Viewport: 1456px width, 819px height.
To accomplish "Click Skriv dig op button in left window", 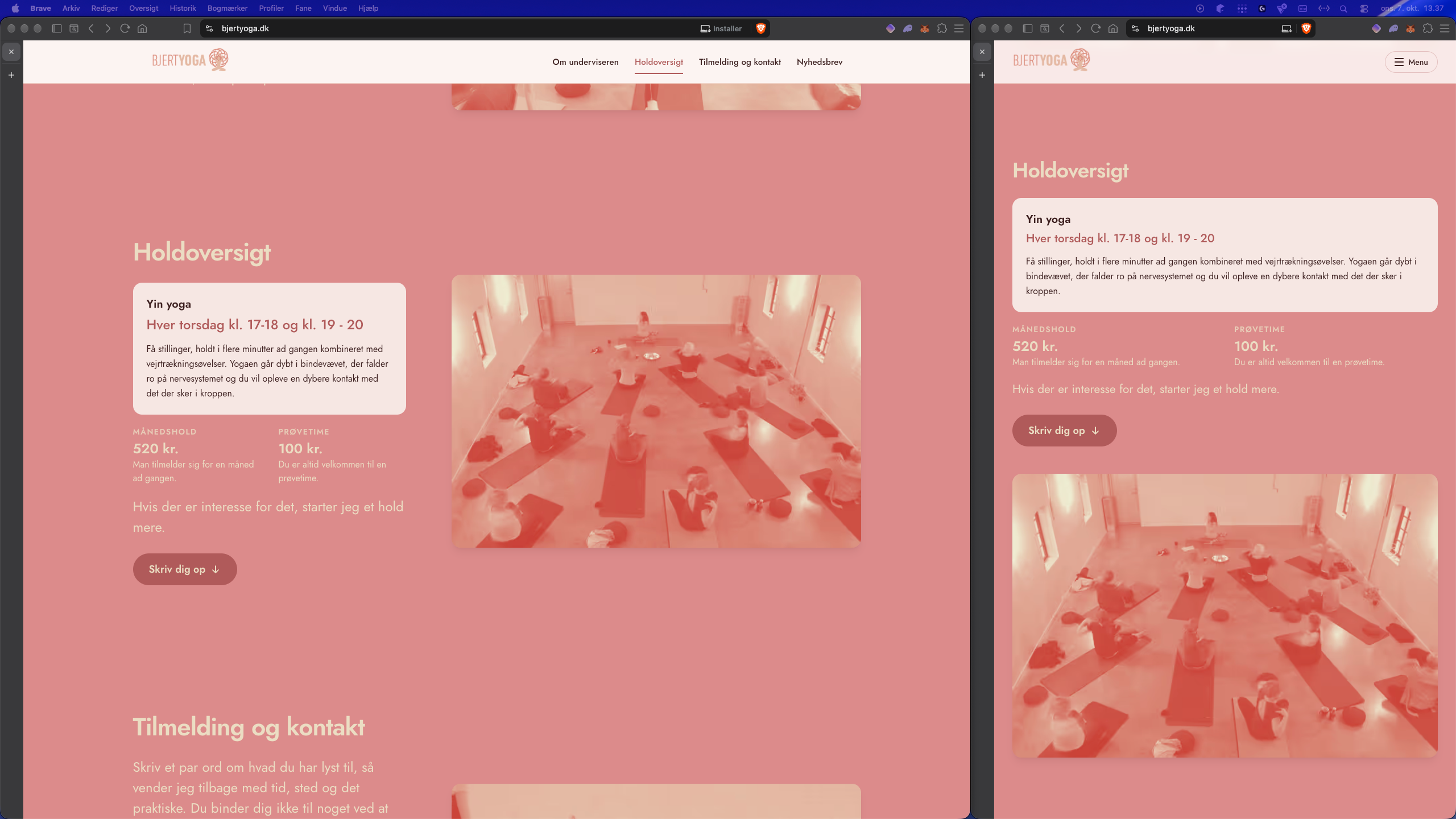I will point(185,569).
